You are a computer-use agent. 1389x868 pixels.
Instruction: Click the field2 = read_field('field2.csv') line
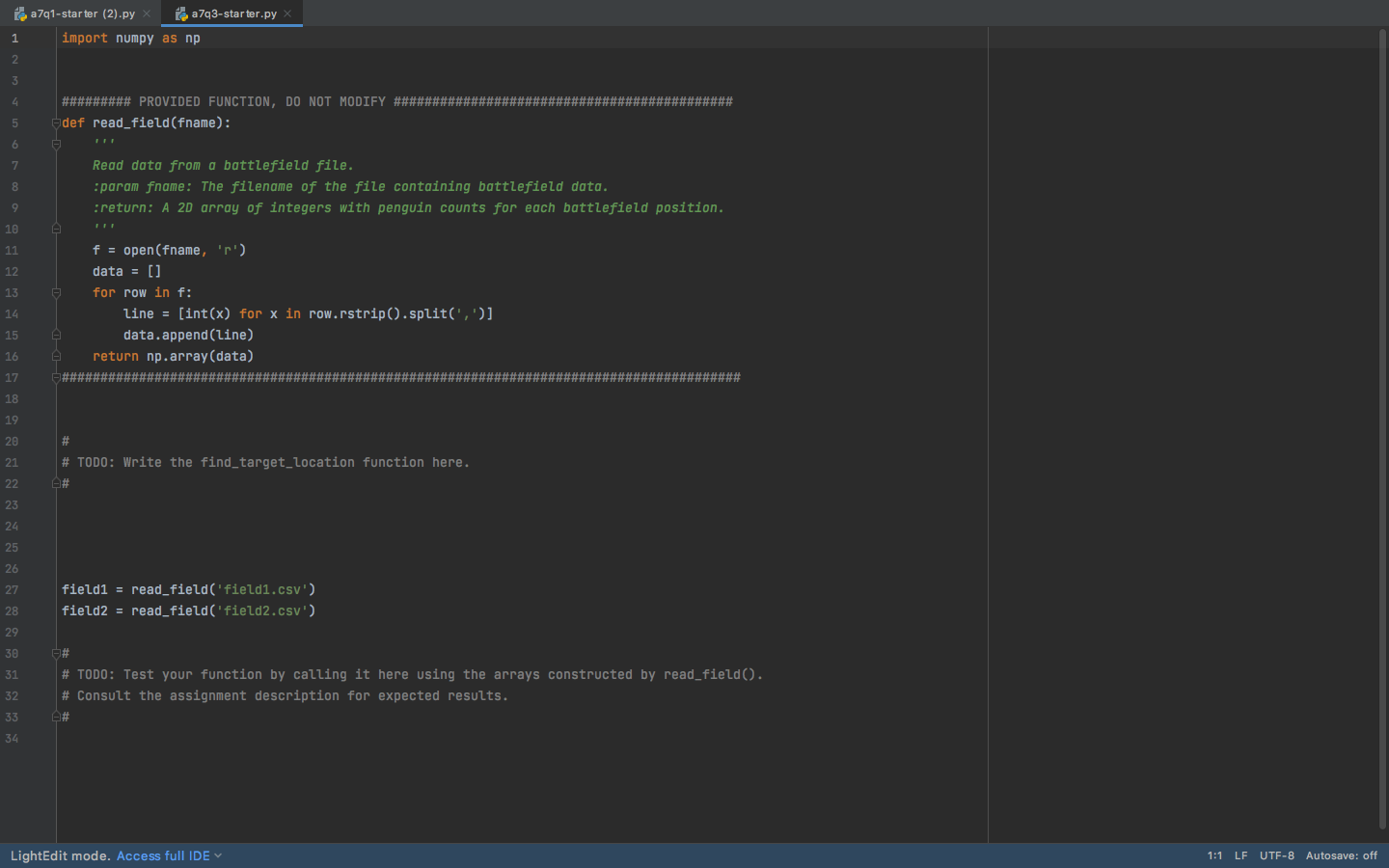point(189,611)
